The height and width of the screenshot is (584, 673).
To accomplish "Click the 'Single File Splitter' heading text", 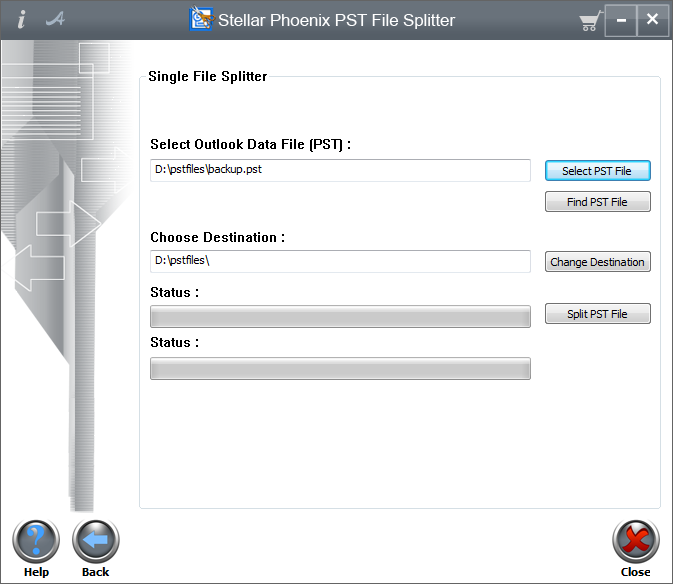I will click(208, 76).
